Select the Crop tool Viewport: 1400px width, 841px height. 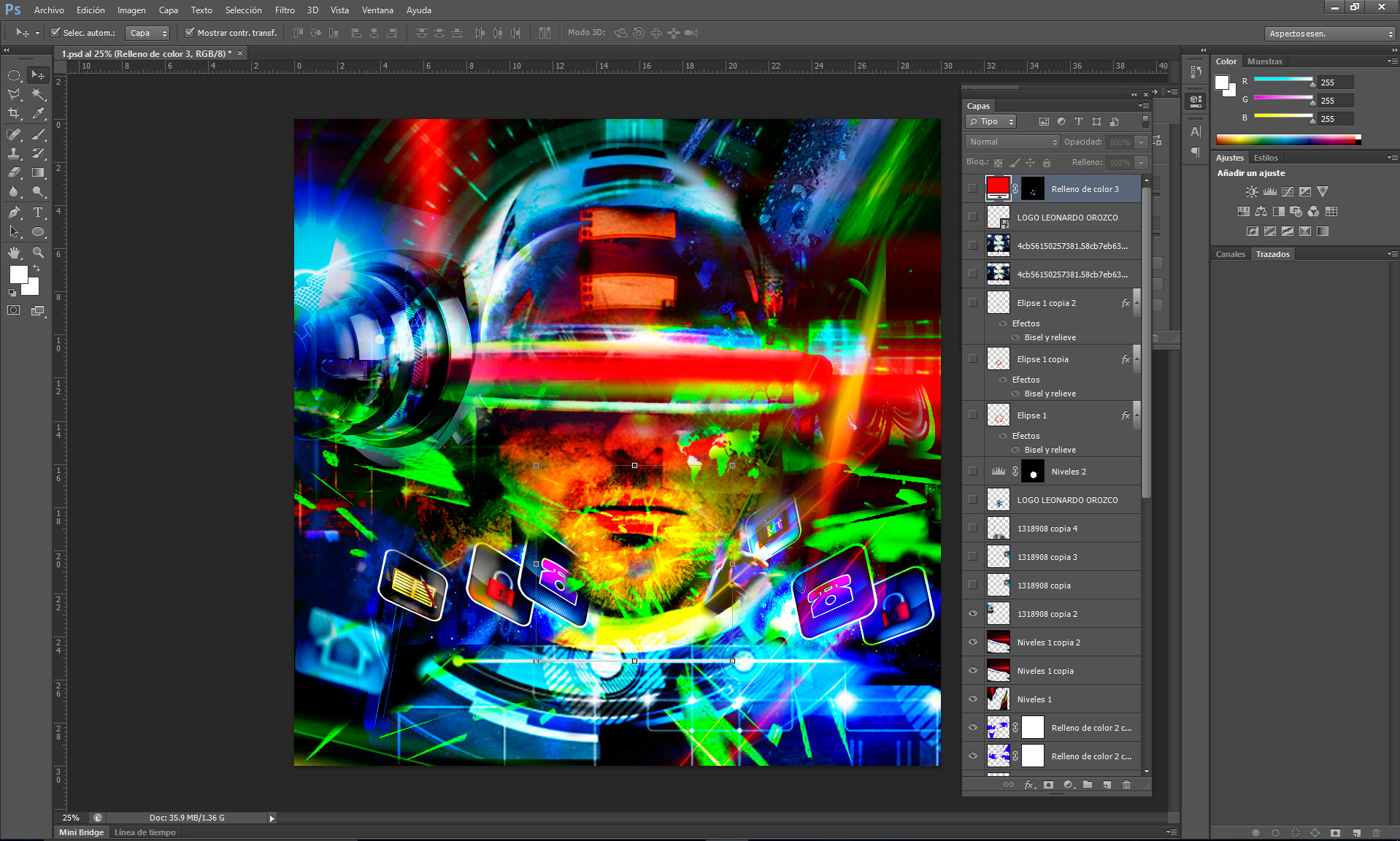(14, 113)
